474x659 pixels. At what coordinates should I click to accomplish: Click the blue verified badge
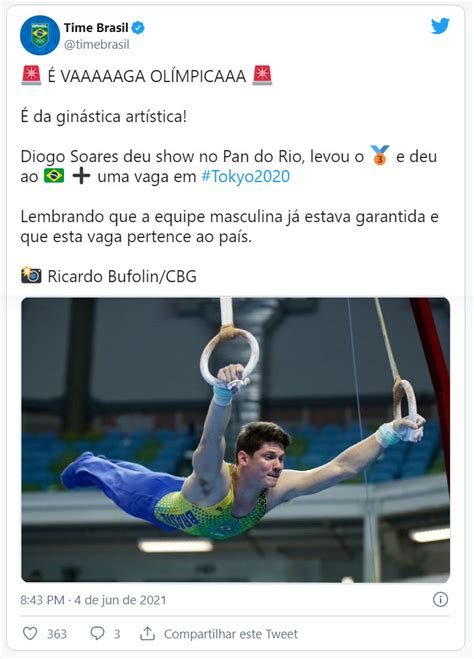(138, 28)
